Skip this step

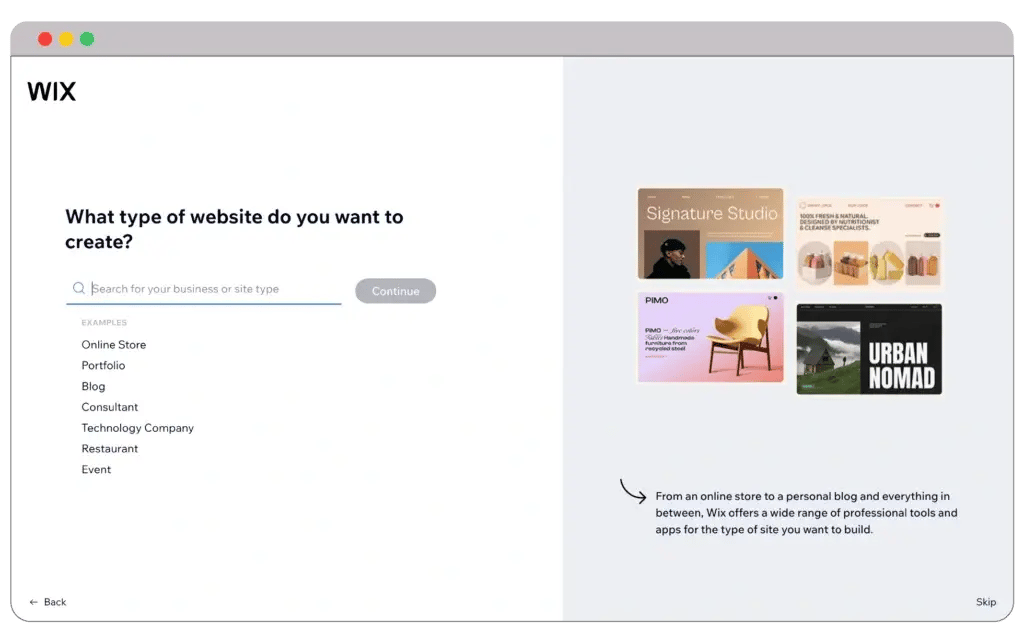tap(985, 602)
